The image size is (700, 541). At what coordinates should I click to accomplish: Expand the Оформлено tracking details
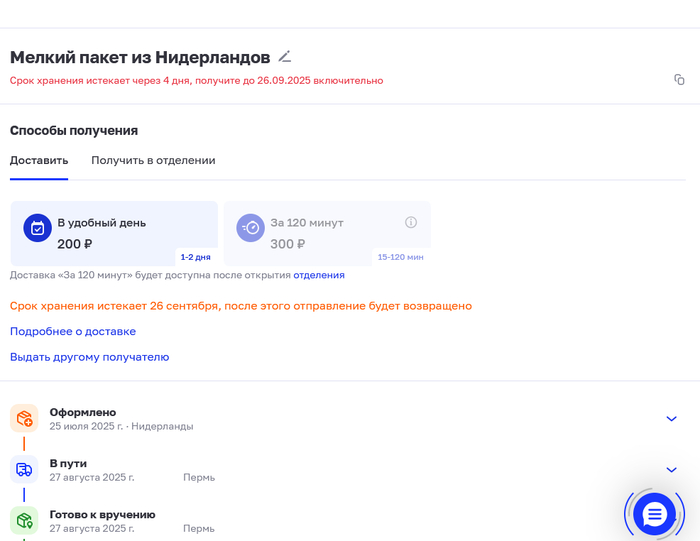pyautogui.click(x=671, y=419)
